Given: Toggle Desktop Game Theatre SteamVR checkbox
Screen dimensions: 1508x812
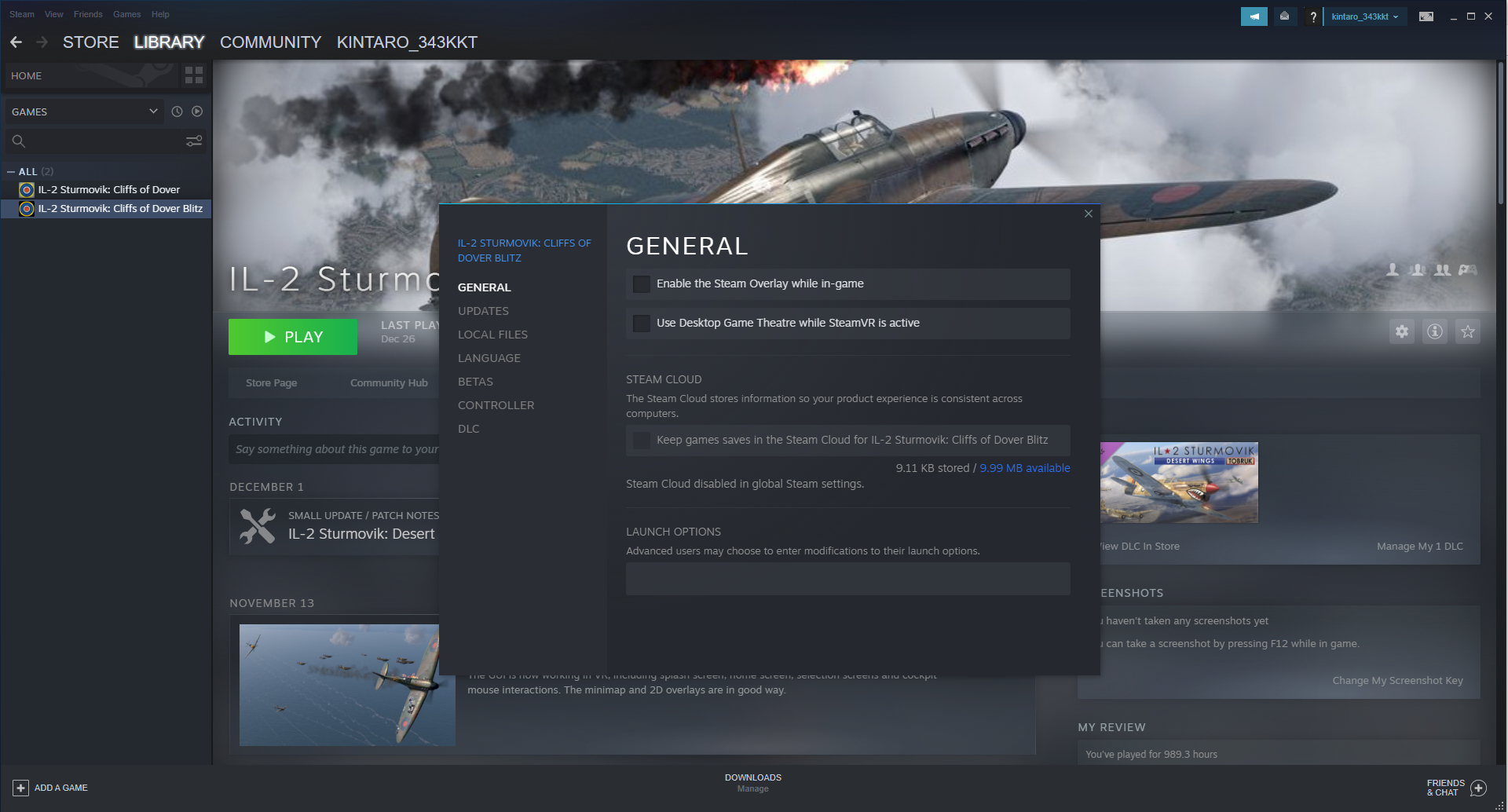Looking at the screenshot, I should pyautogui.click(x=642, y=324).
